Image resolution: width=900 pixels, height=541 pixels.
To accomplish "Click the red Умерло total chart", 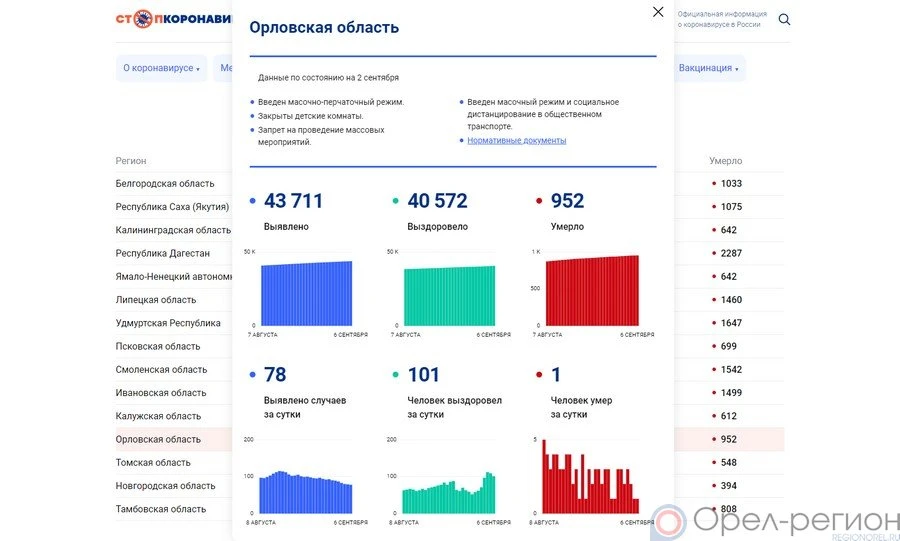I will pos(592,290).
